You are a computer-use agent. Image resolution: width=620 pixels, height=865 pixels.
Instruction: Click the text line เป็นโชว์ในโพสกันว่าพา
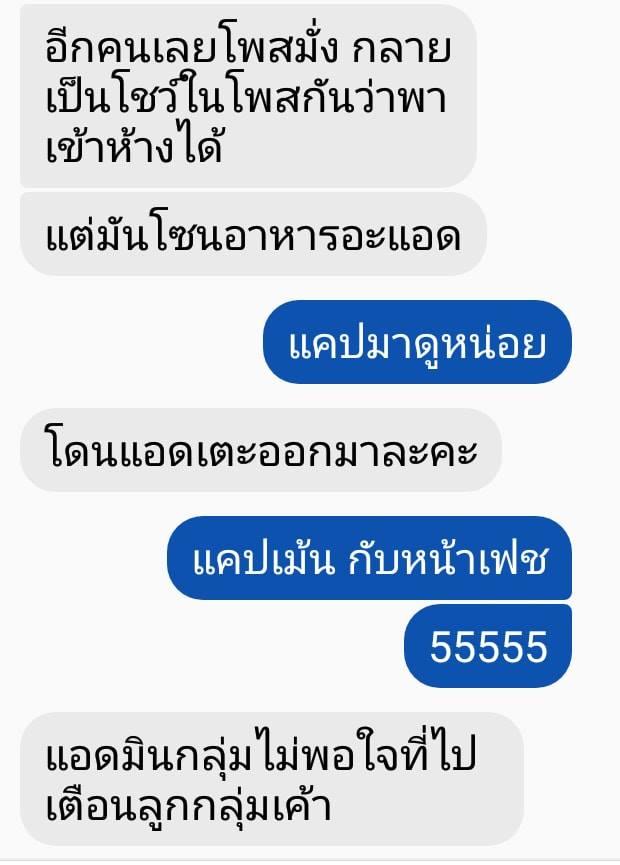click(x=246, y=97)
